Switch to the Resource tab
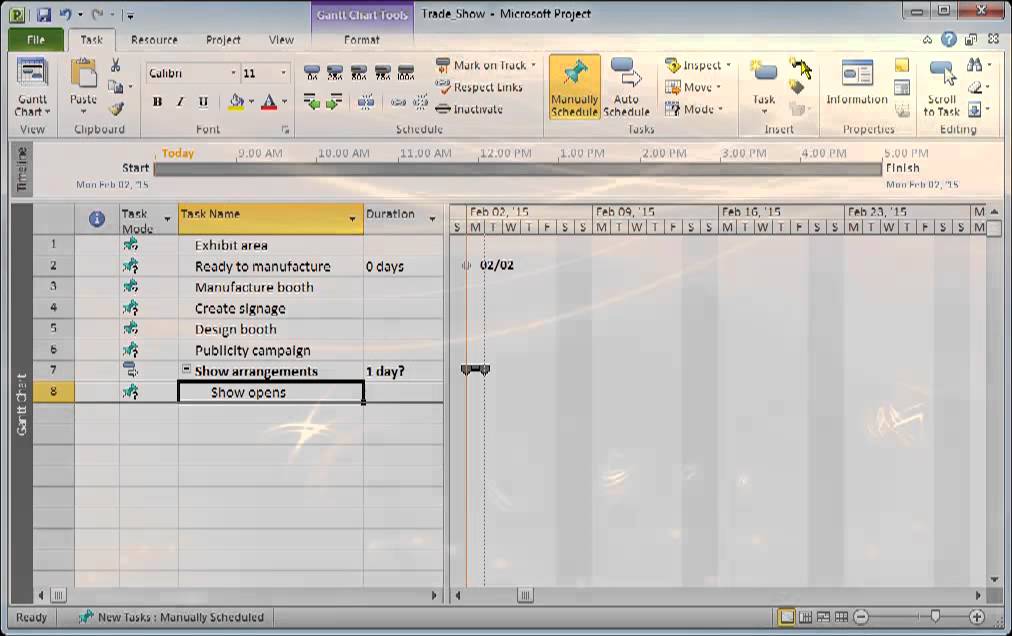The image size is (1012, 636). point(154,40)
